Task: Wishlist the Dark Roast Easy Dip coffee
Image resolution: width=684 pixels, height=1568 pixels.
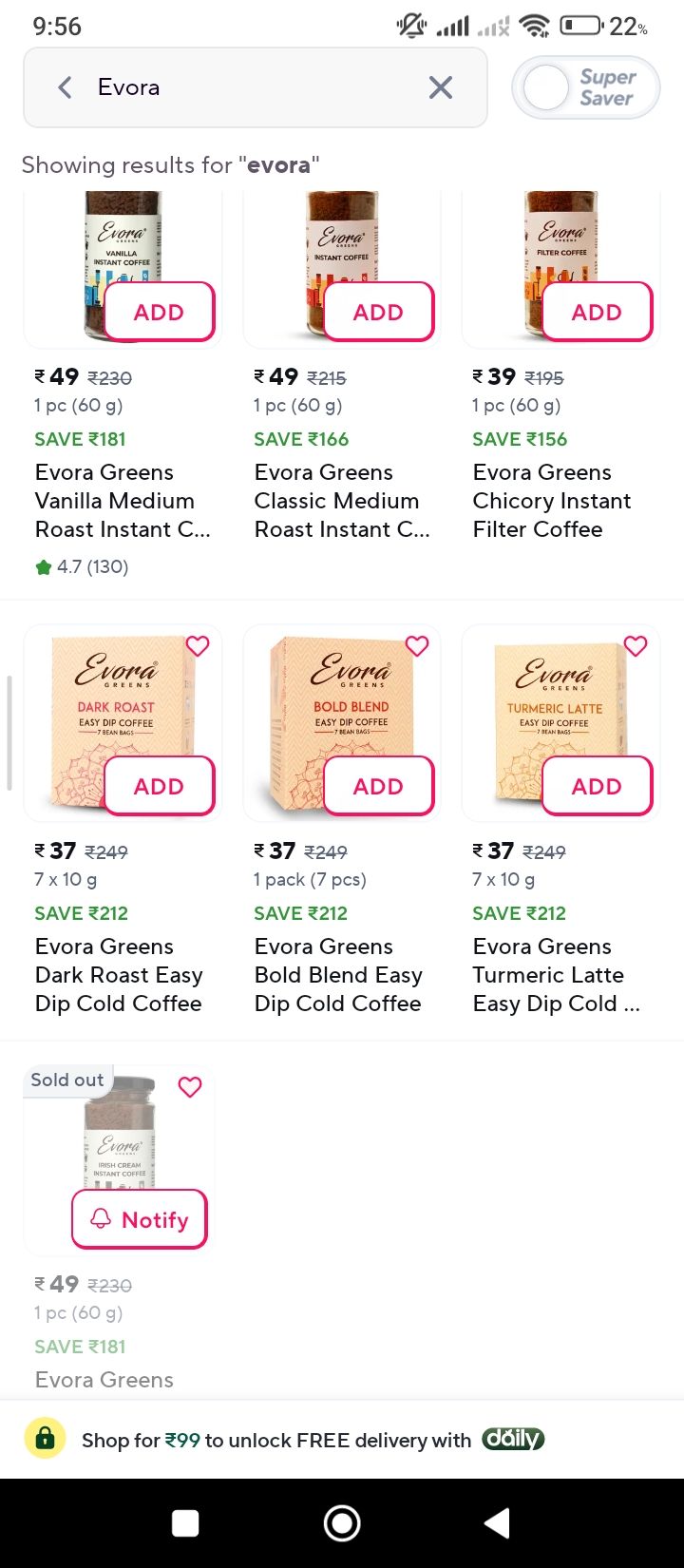Action: pyautogui.click(x=198, y=646)
